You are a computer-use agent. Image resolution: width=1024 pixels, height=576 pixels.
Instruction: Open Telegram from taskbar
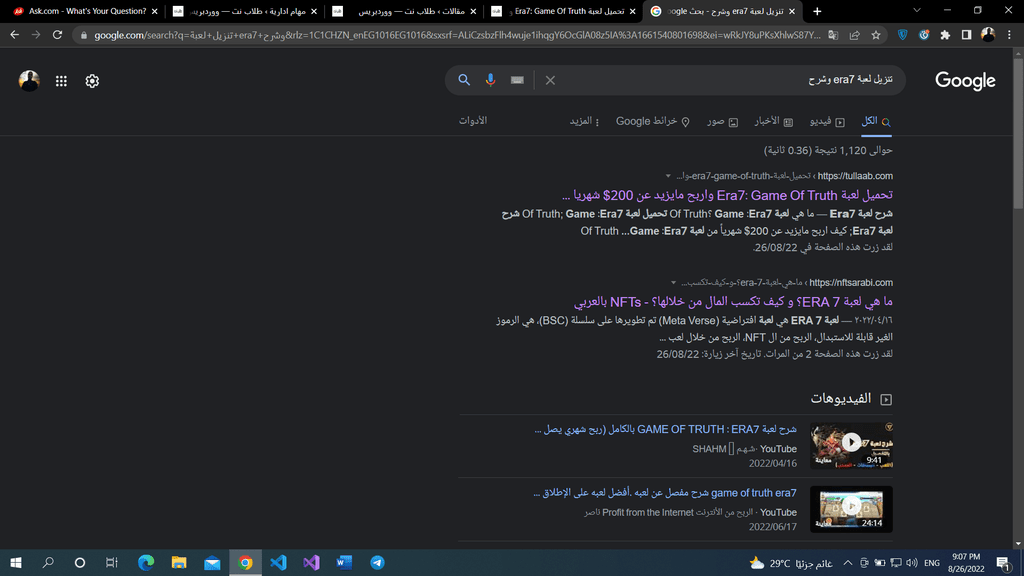[x=377, y=562]
